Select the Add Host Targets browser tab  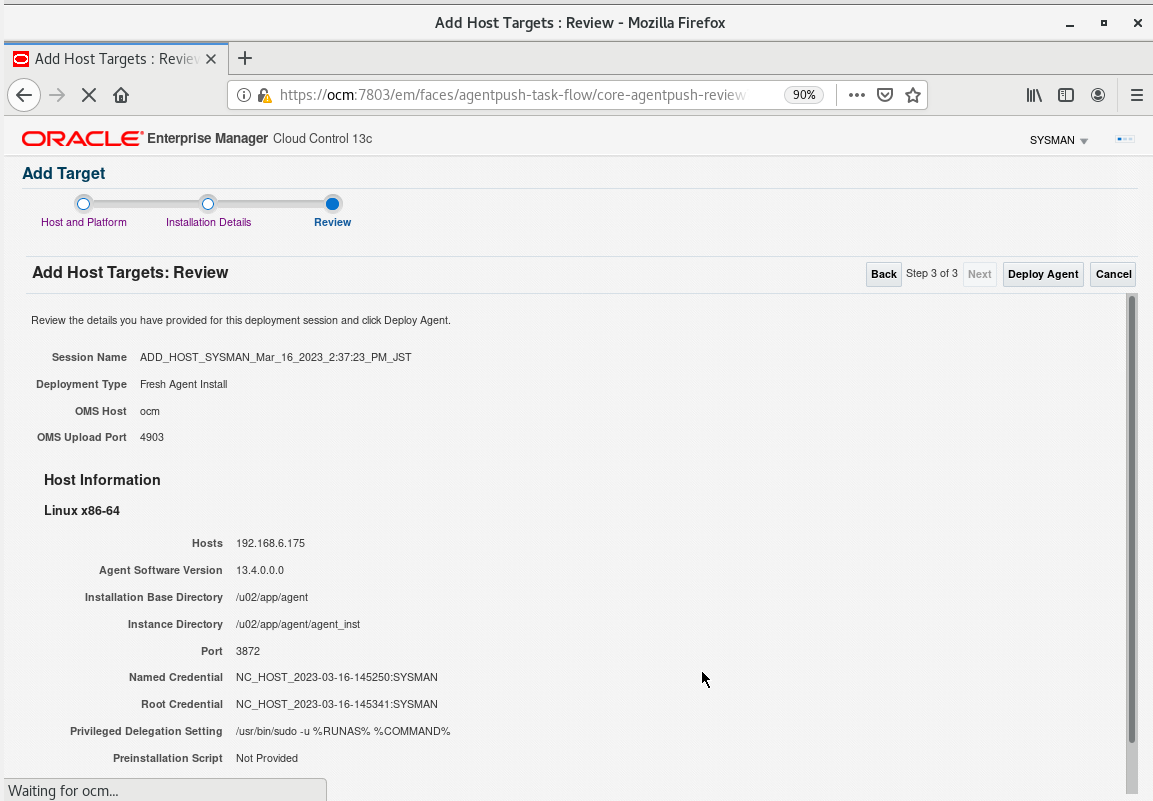116,59
